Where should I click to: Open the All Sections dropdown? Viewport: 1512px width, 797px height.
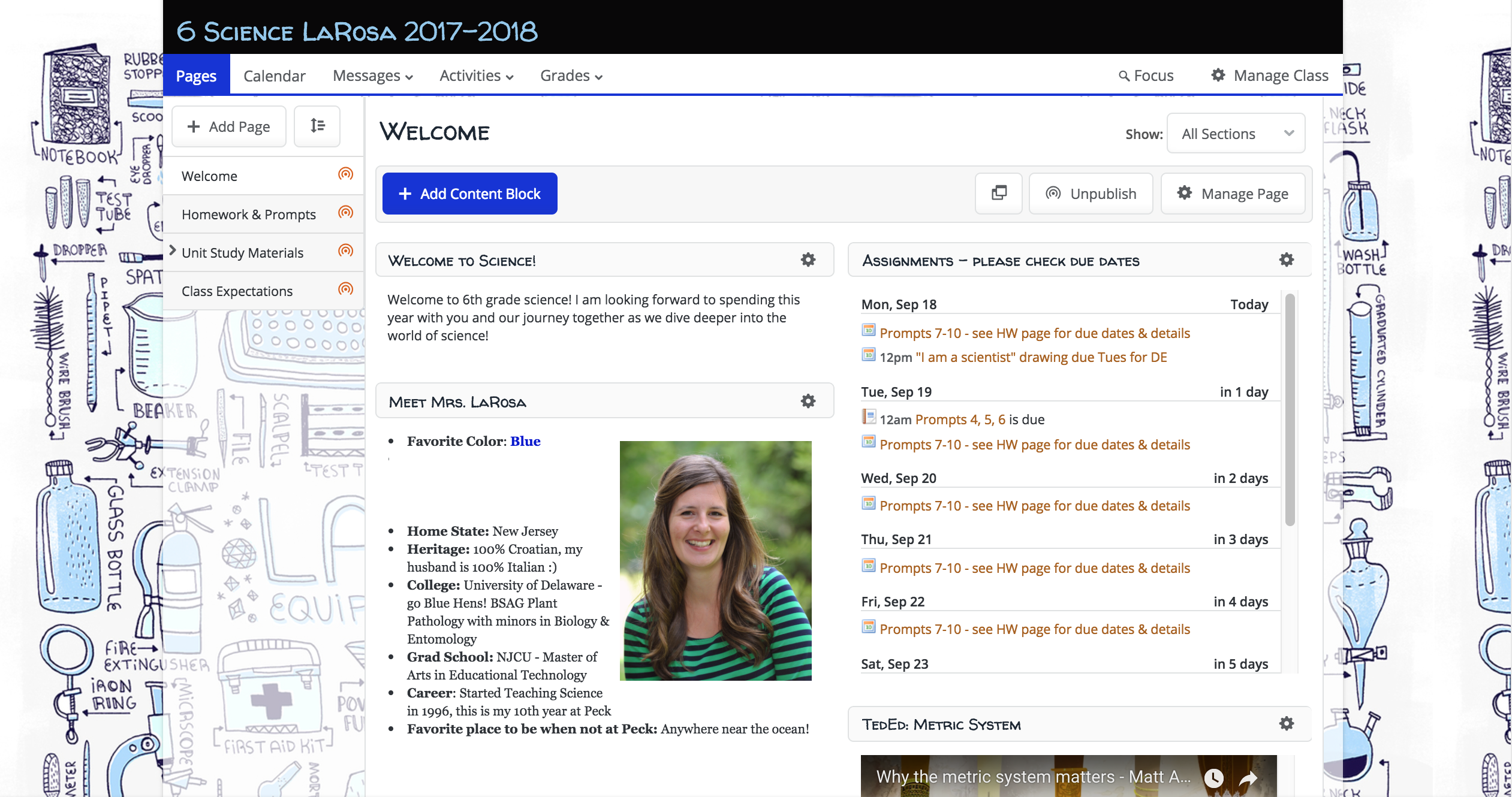pos(1236,133)
